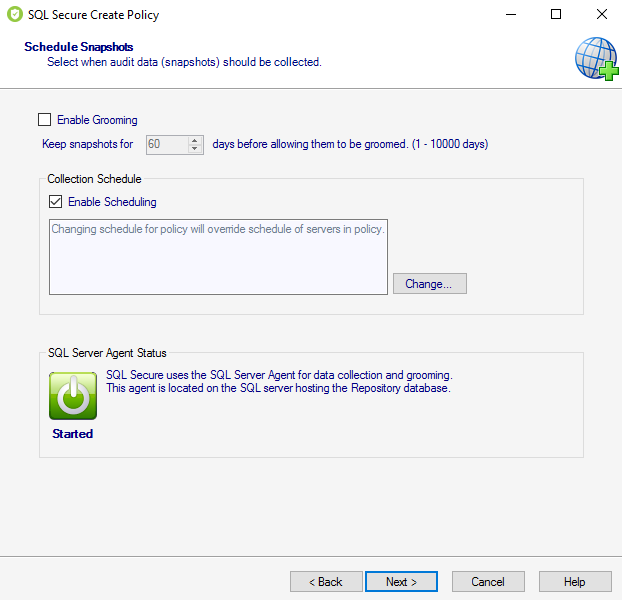Click the globe with green plus icon
This screenshot has height=600, width=622.
(x=597, y=59)
